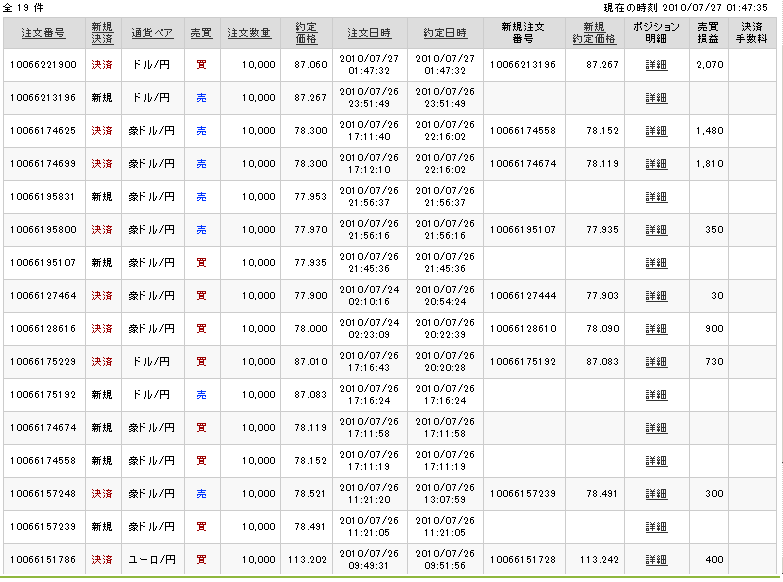Click the 注文数量 column header
This screenshot has height=582, width=783.
coord(248,33)
